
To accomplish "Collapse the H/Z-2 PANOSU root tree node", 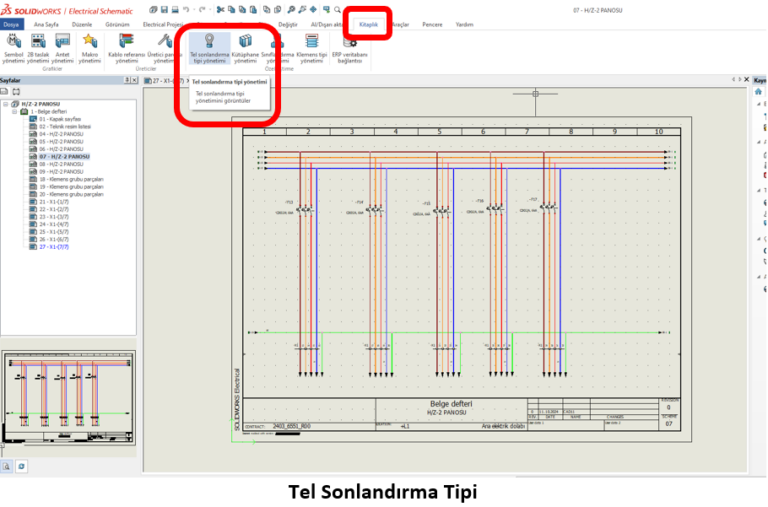I will pos(6,103).
